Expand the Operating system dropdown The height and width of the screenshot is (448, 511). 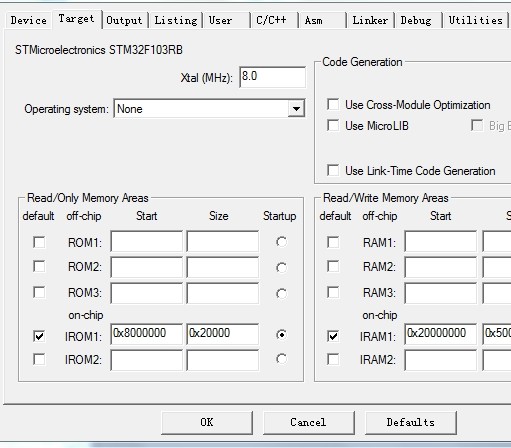point(296,109)
